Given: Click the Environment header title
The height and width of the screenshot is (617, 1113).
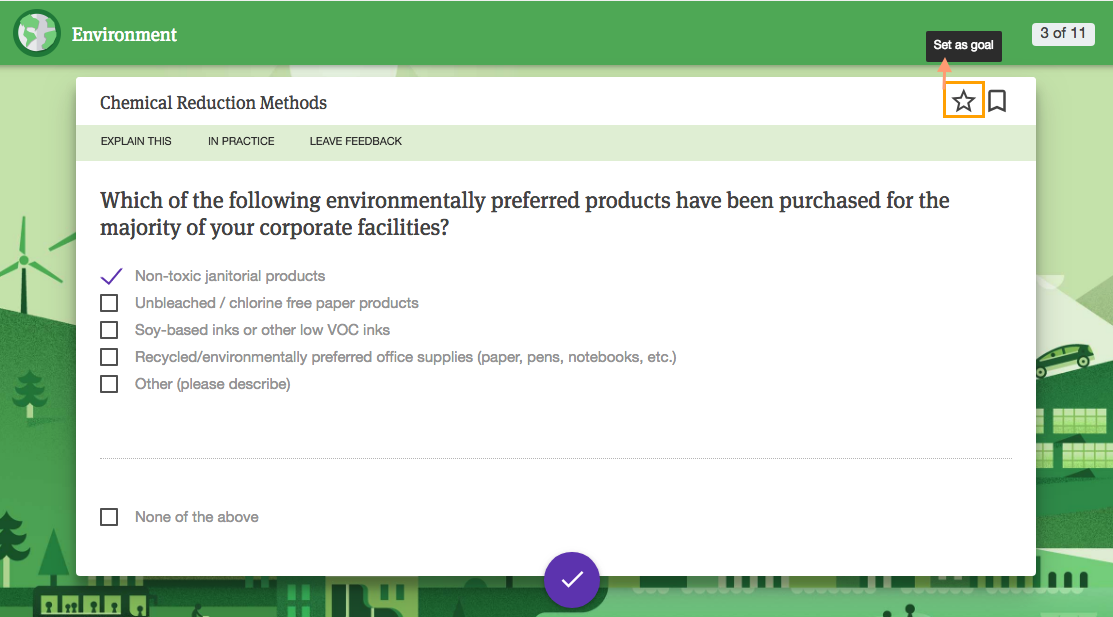Looking at the screenshot, I should (x=124, y=34).
